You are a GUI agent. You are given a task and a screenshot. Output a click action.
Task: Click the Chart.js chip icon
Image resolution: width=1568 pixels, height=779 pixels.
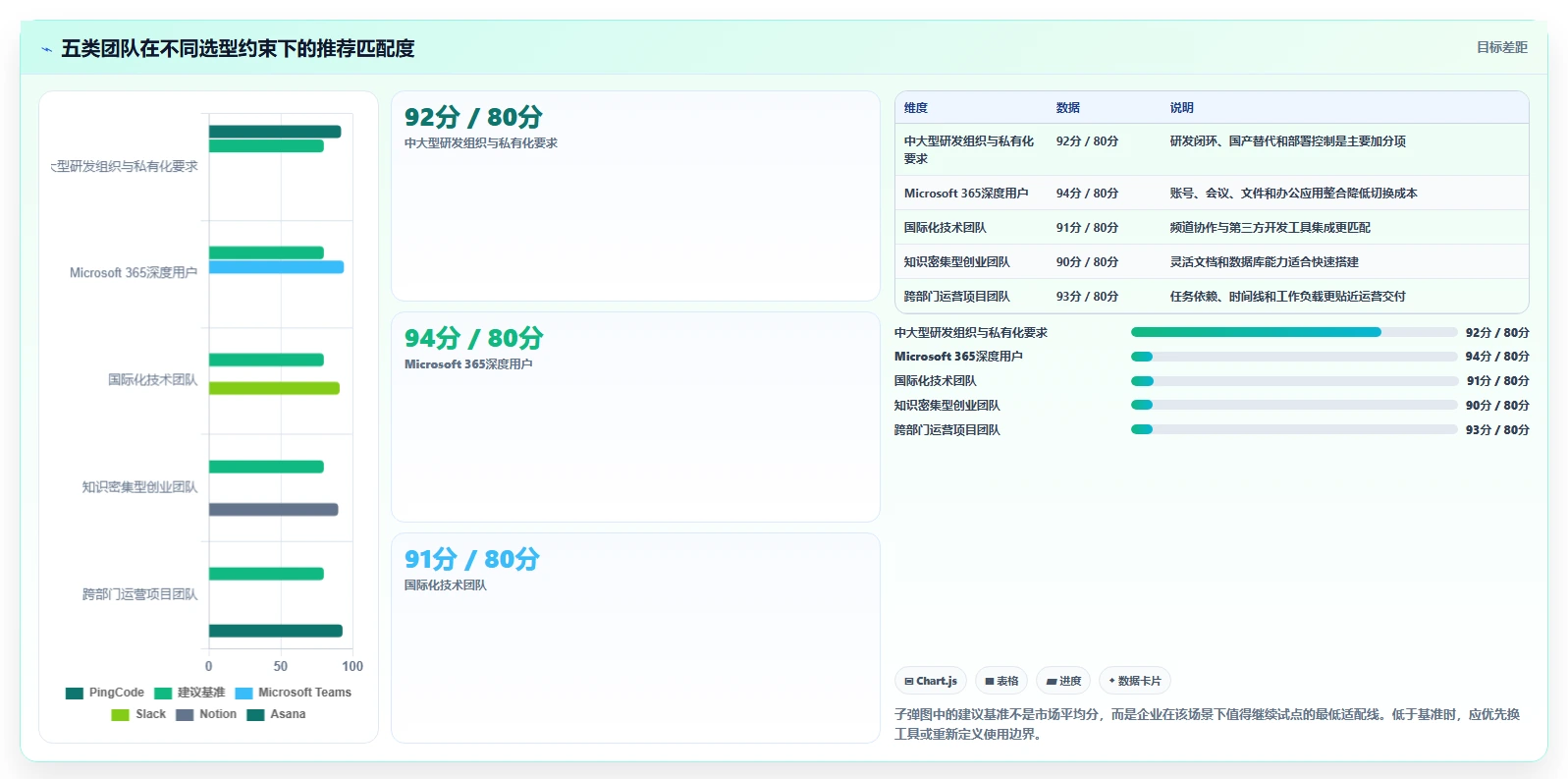pos(909,681)
